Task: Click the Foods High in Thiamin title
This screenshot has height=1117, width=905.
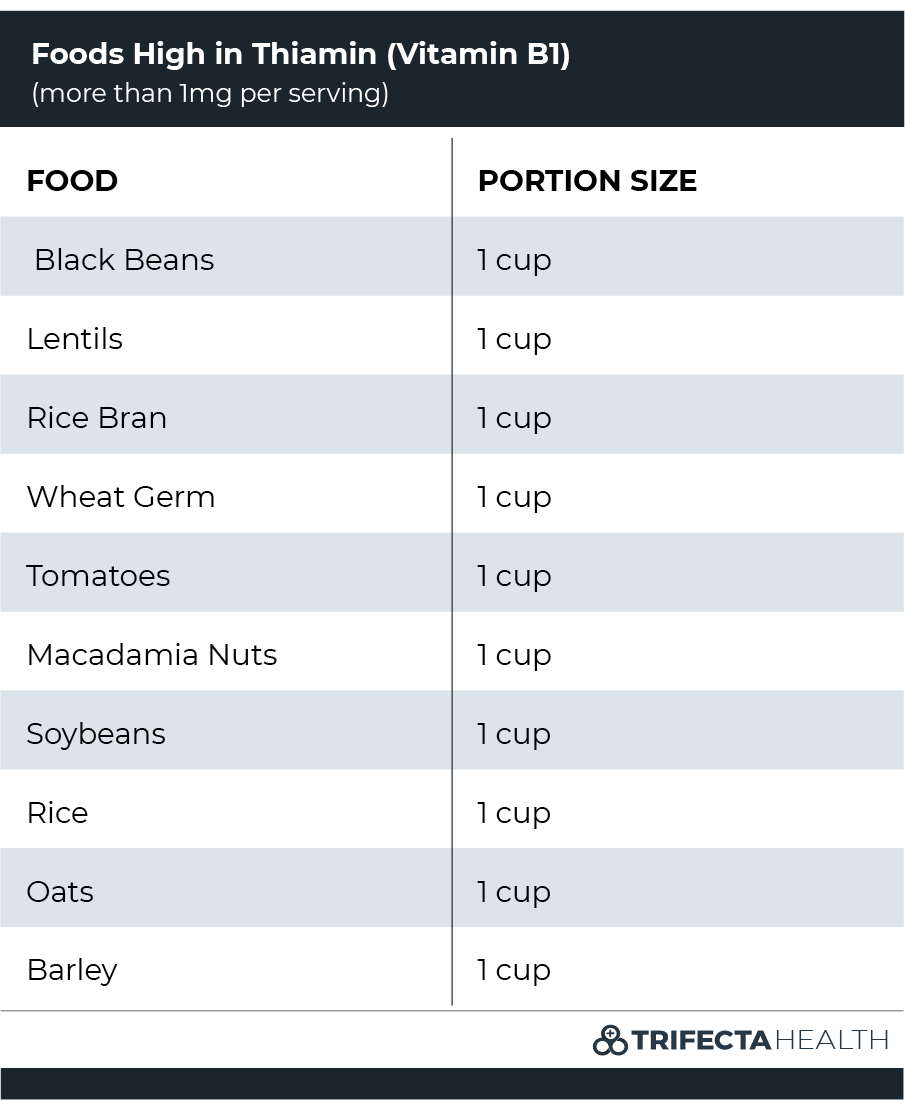Action: tap(301, 54)
